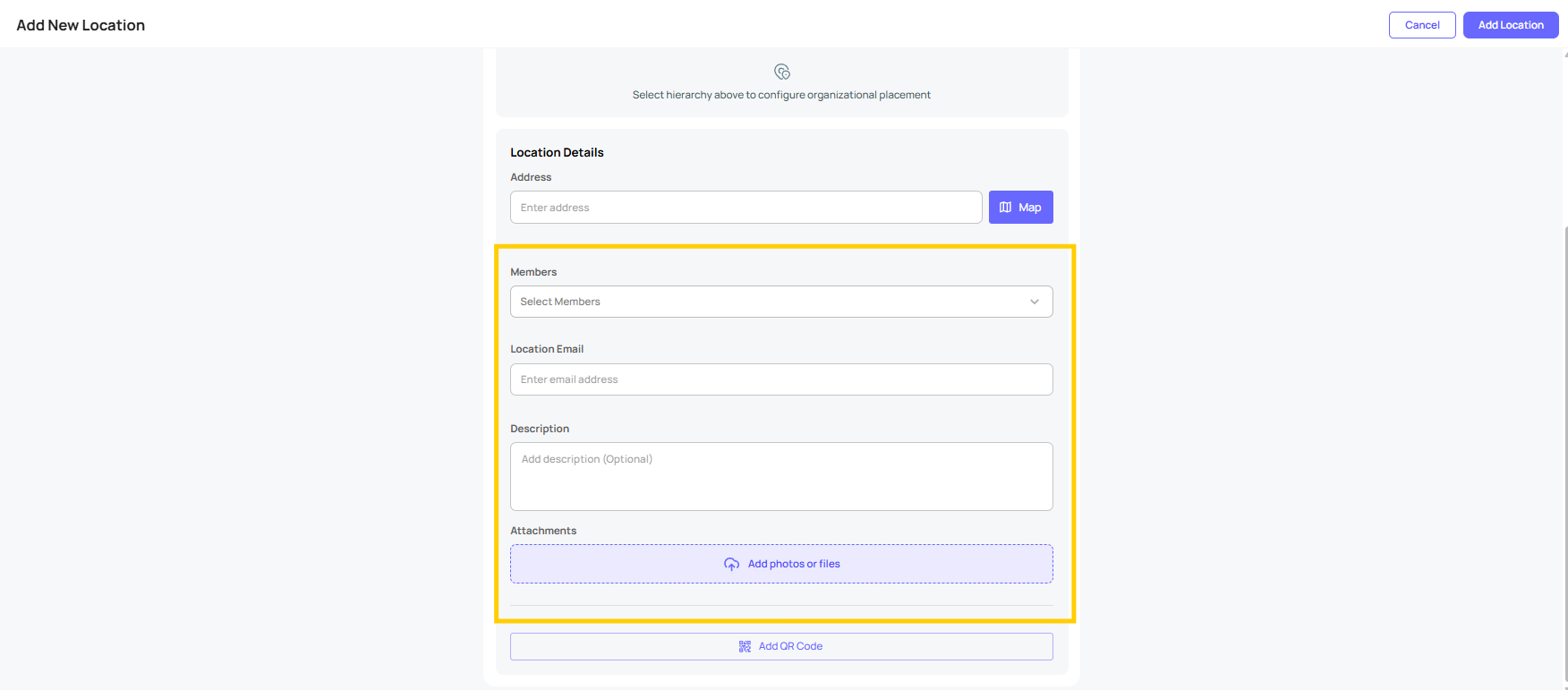Viewport: 1568px width, 690px height.
Task: Click the hierarchy placement icon
Action: click(x=782, y=72)
